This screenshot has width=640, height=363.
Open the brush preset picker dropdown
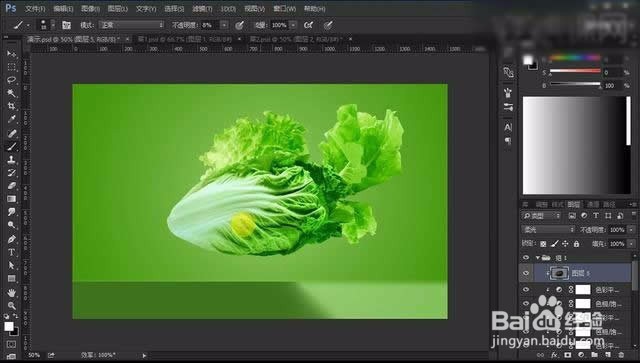pos(53,25)
